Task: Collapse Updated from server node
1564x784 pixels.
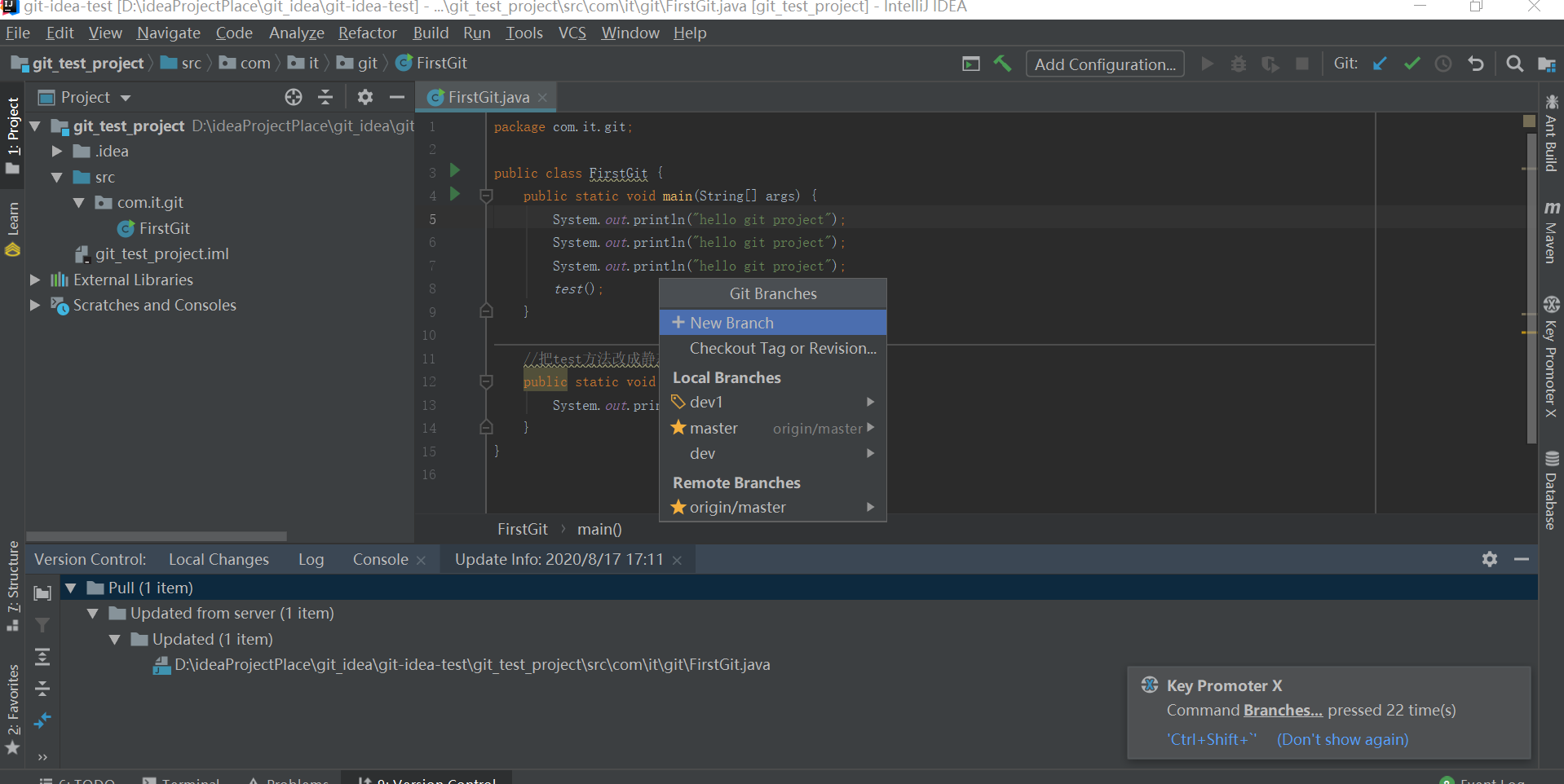Action: 93,614
